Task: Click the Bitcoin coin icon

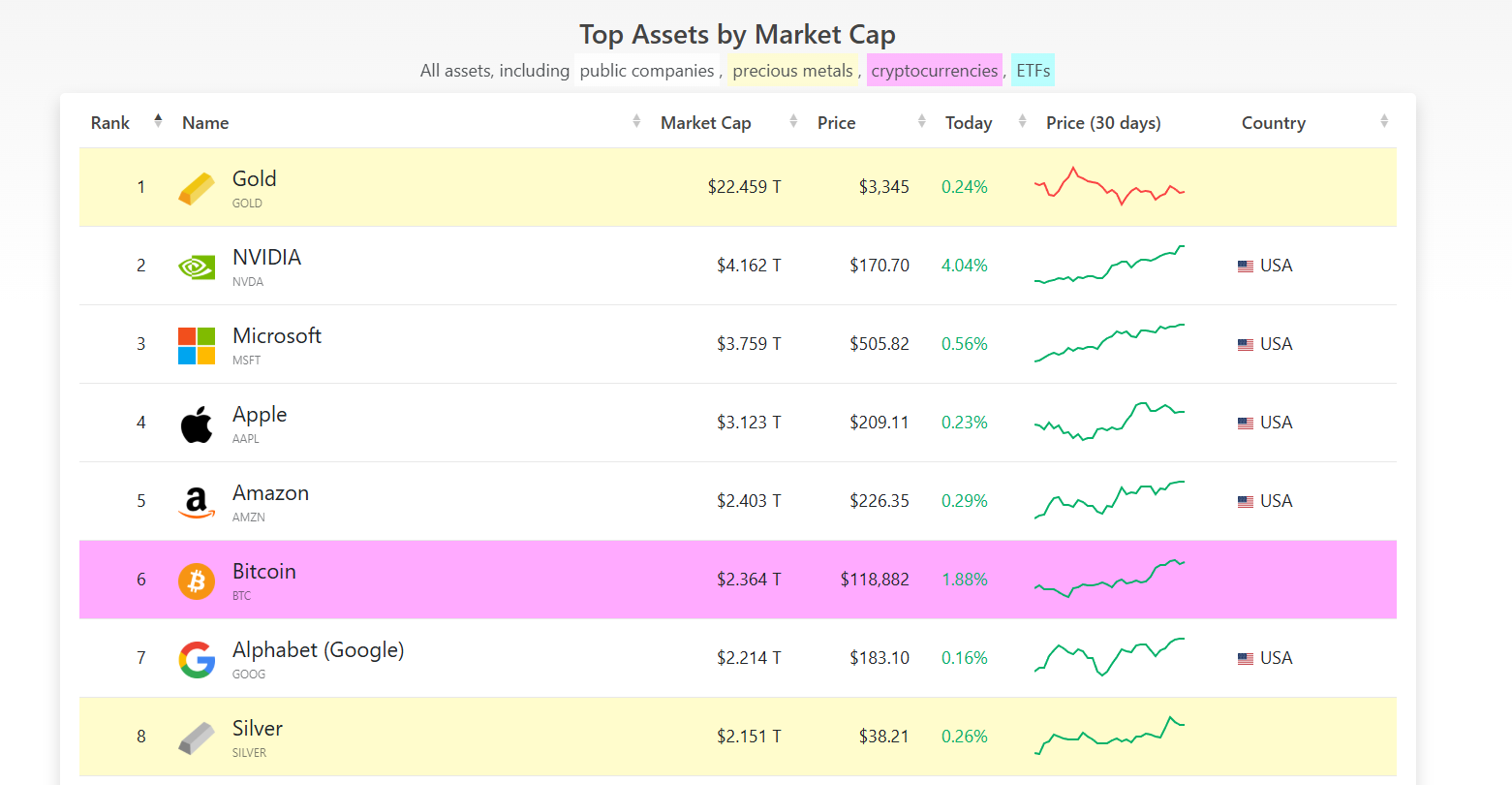Action: point(197,581)
